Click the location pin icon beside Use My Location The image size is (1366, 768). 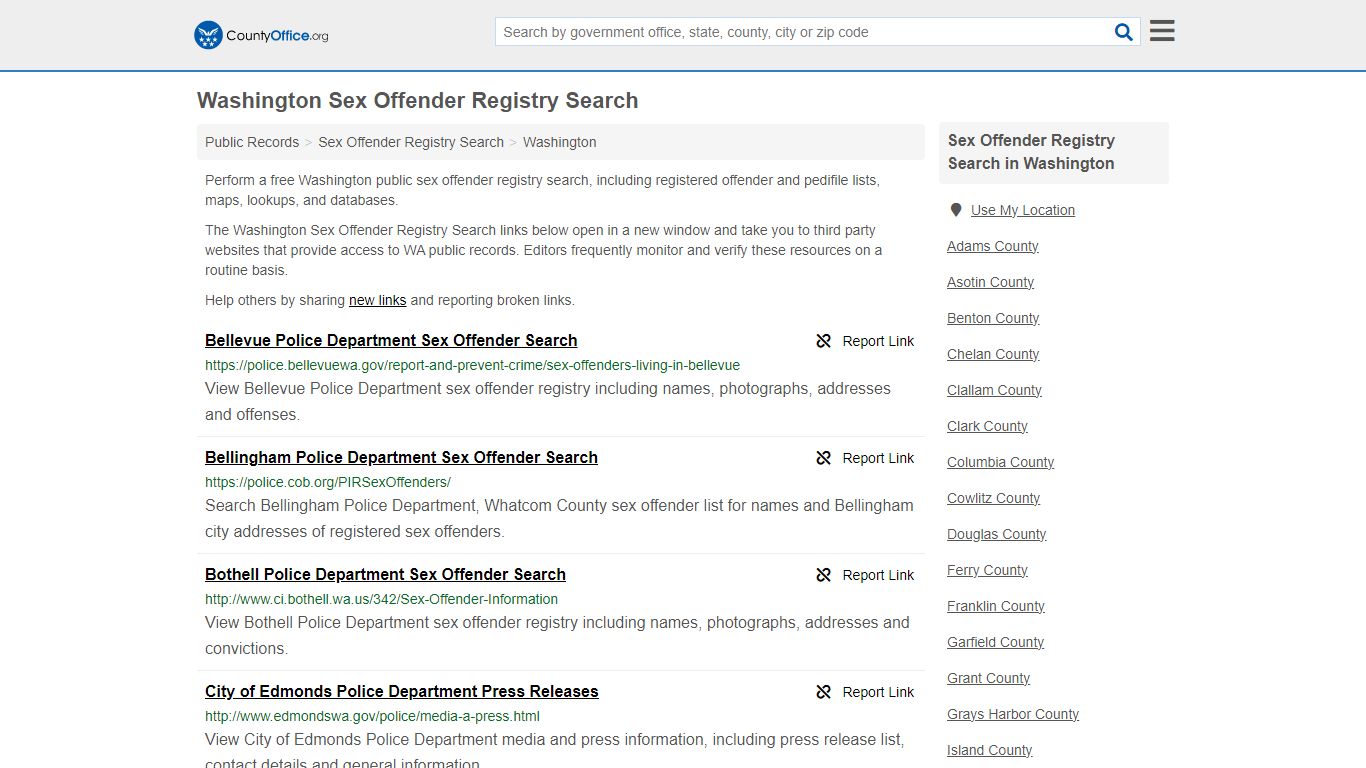pyautogui.click(x=956, y=210)
